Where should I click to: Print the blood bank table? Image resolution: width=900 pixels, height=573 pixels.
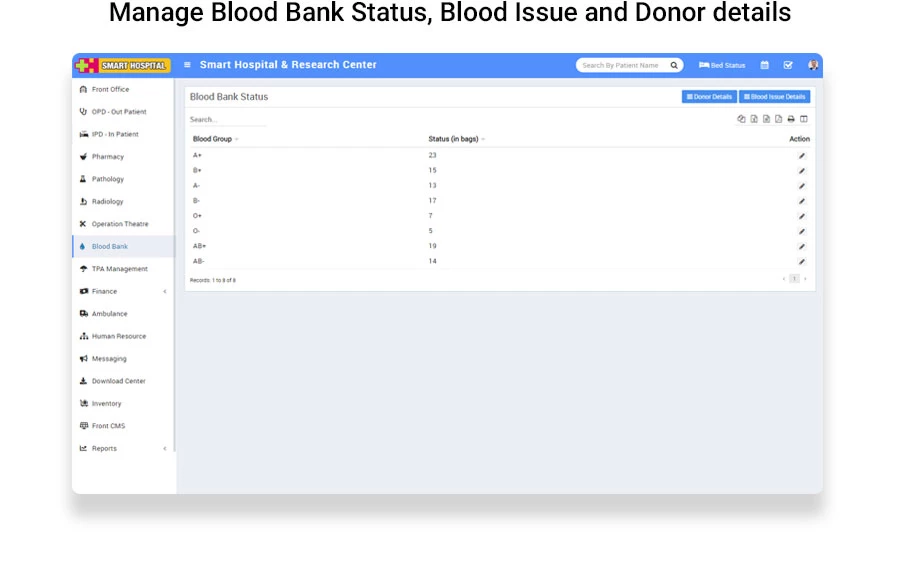[791, 119]
